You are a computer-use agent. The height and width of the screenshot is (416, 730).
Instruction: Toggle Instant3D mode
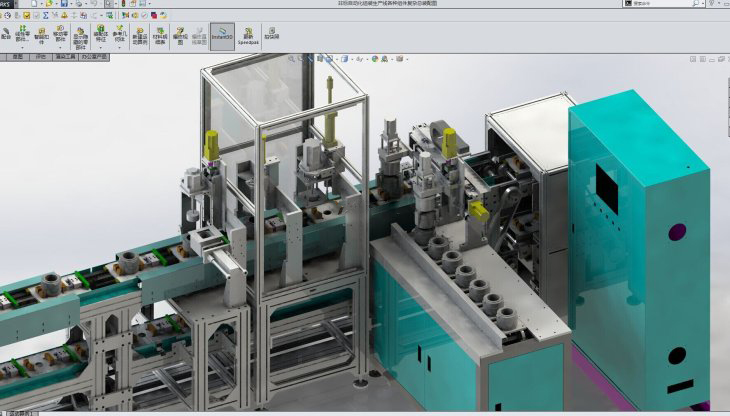(223, 35)
